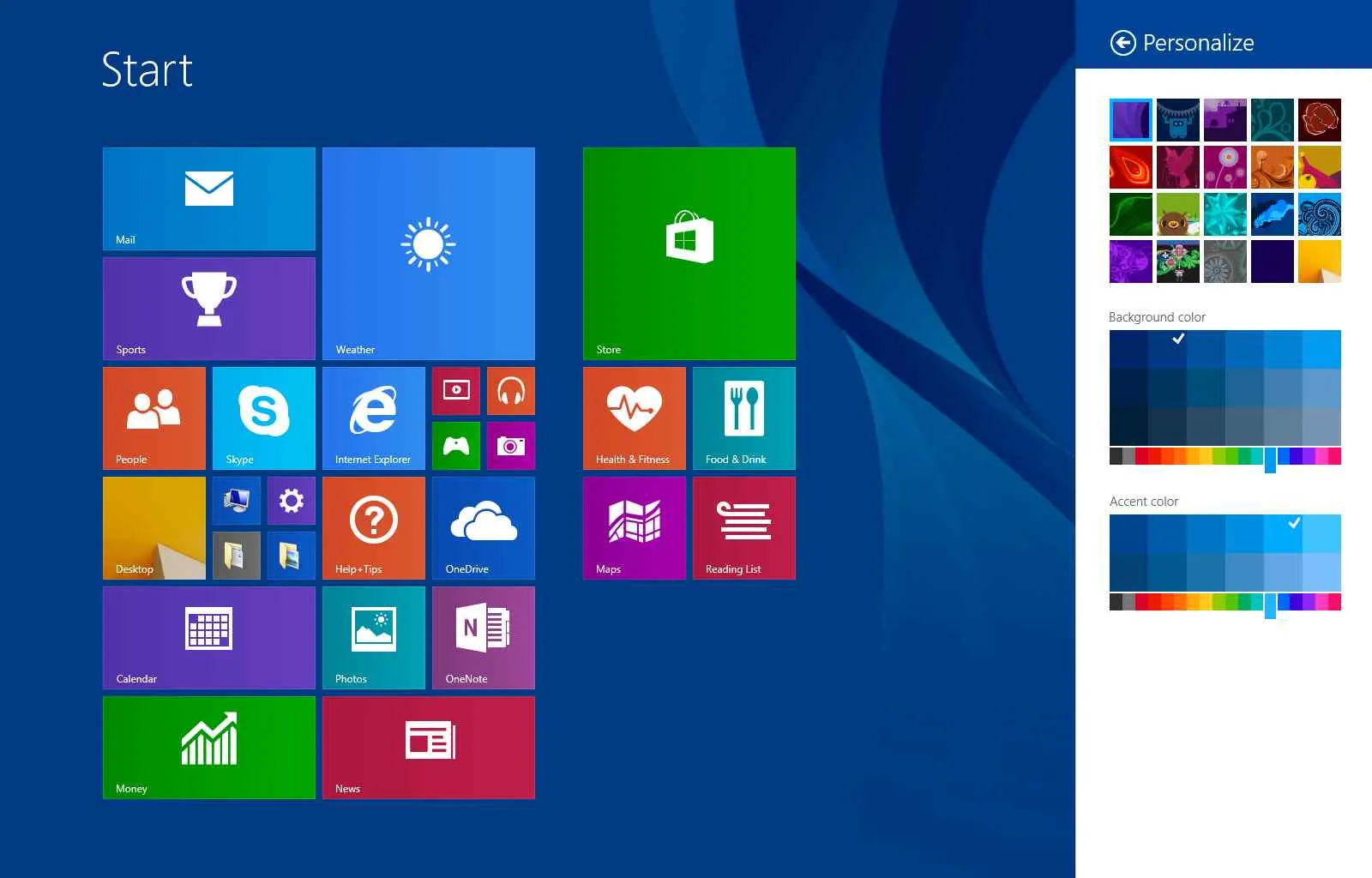Choose the purple castle background pattern
This screenshot has height=878, width=1372.
(x=1225, y=120)
